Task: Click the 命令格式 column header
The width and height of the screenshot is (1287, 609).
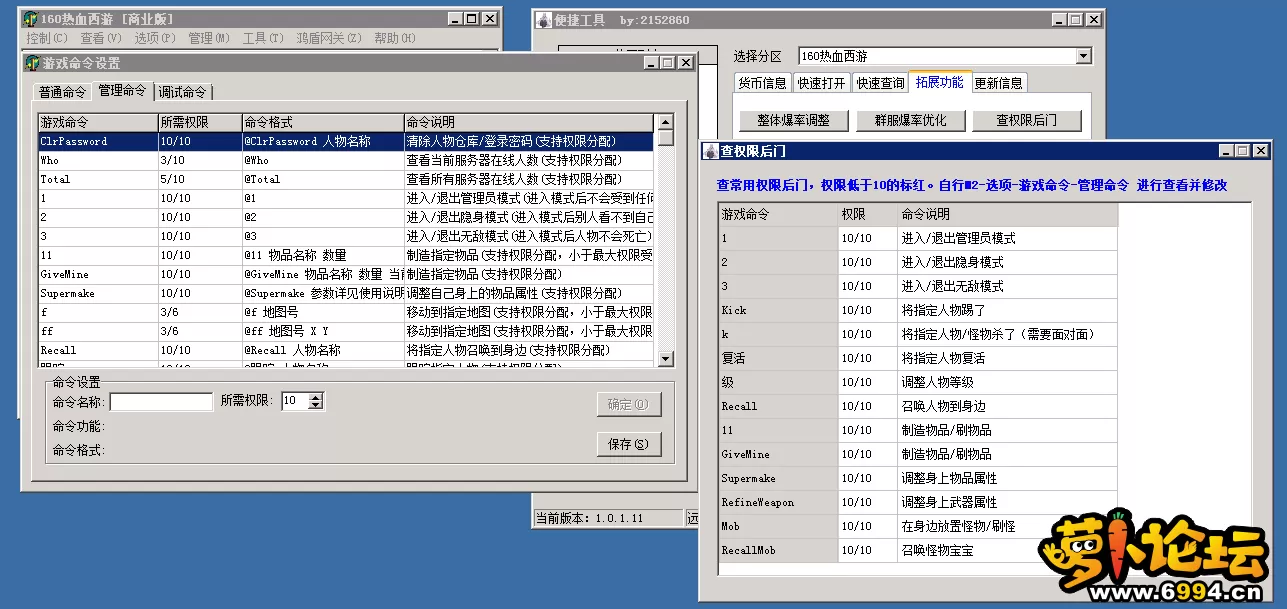Action: point(323,122)
